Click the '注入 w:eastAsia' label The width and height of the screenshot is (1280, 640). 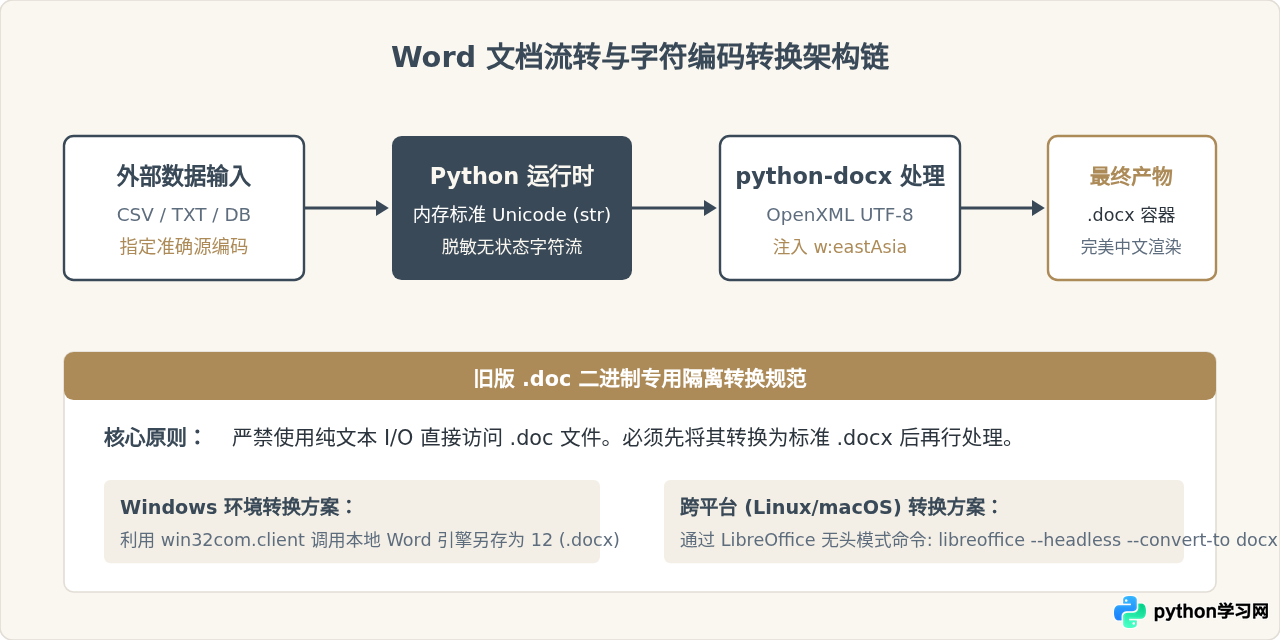coord(840,246)
